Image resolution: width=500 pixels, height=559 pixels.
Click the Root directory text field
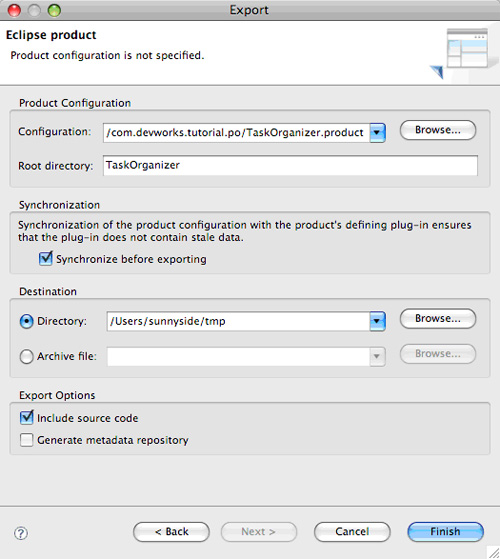[x=290, y=165]
